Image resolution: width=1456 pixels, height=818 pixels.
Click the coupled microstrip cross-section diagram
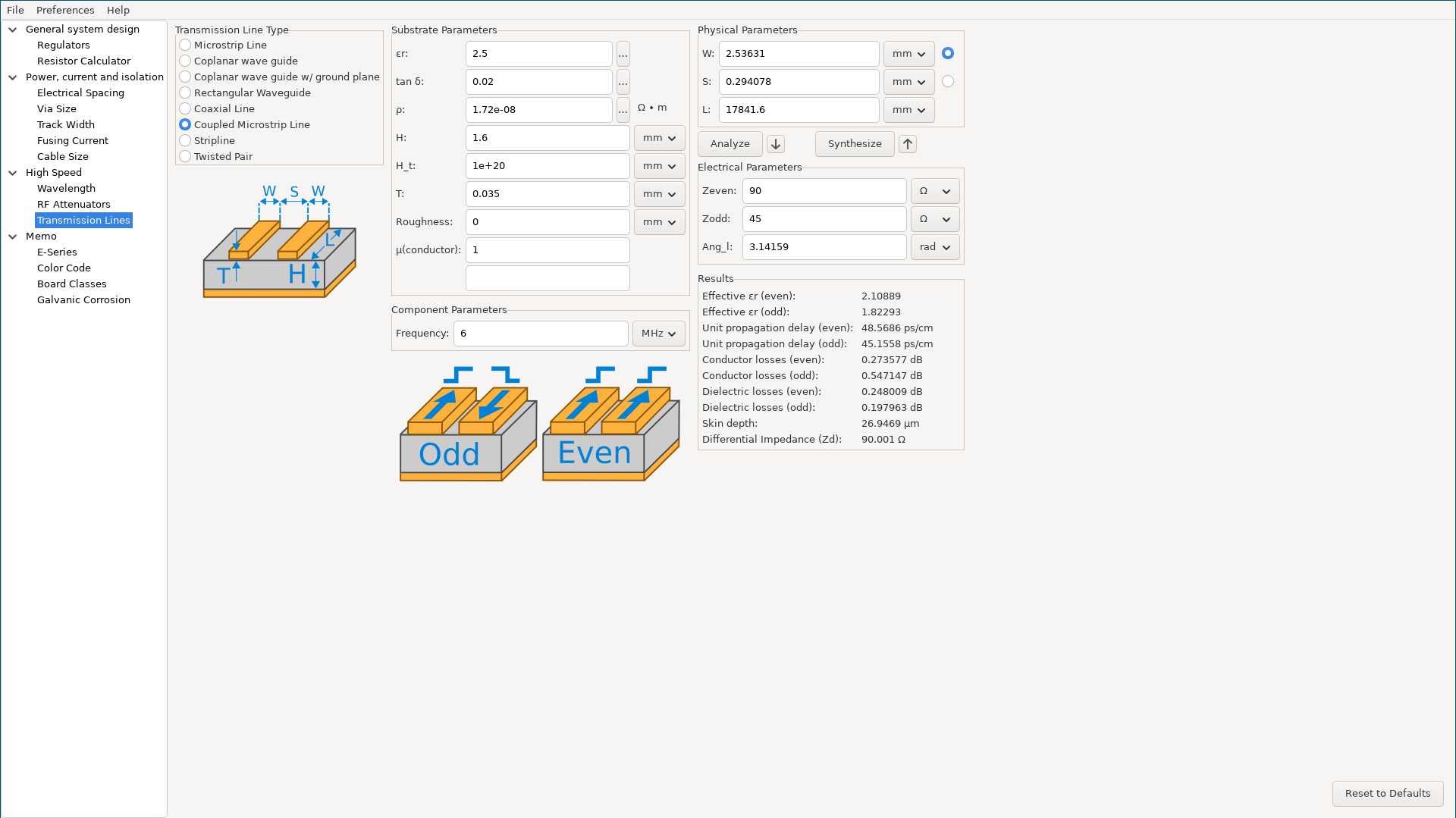pyautogui.click(x=279, y=241)
